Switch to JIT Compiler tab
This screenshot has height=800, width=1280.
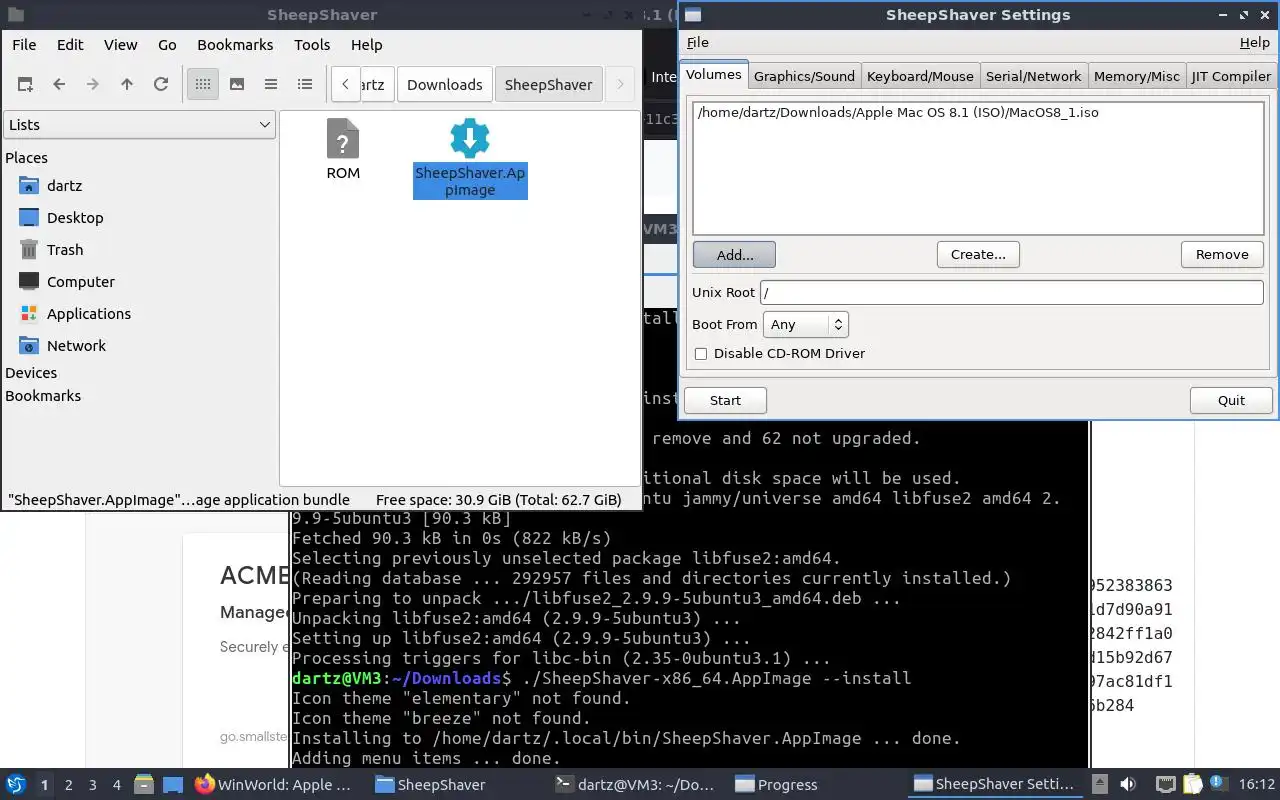pos(1231,76)
